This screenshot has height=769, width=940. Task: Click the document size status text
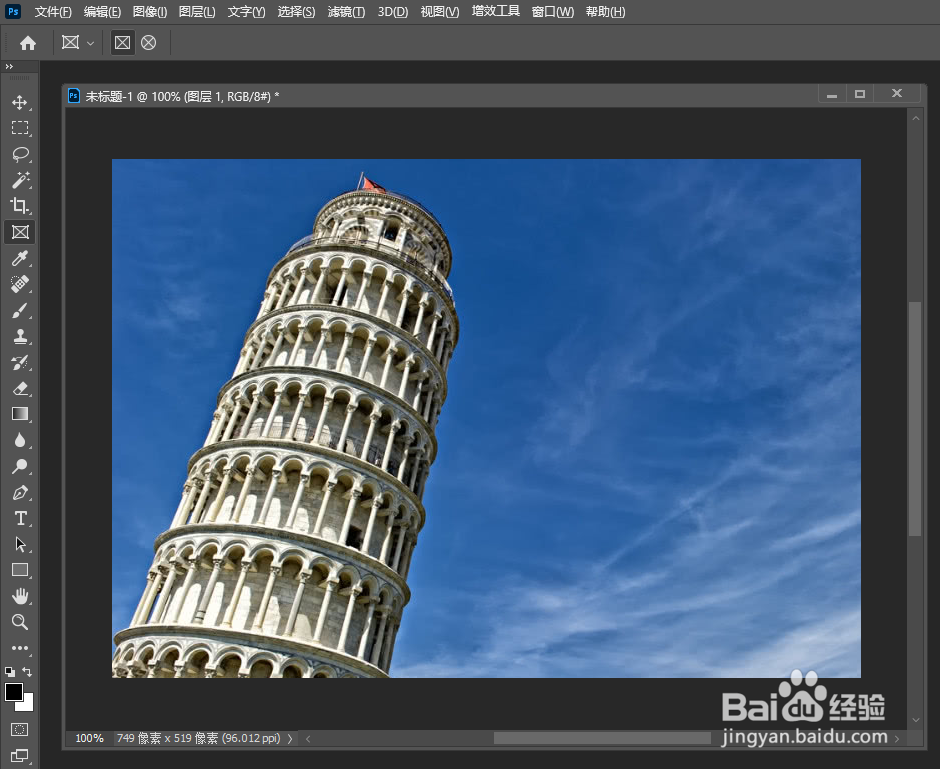[198, 738]
